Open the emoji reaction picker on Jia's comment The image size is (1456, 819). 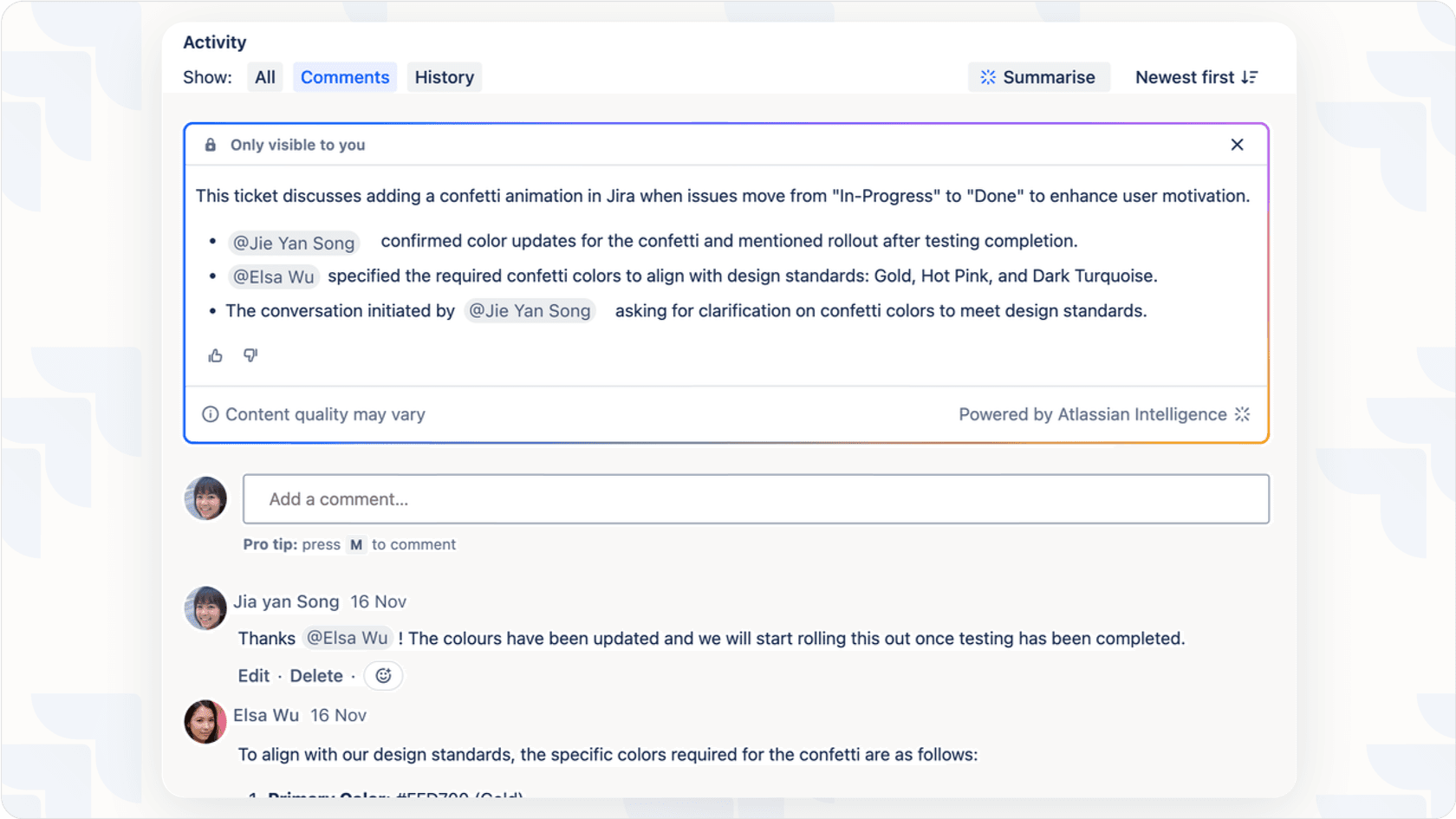click(x=383, y=676)
